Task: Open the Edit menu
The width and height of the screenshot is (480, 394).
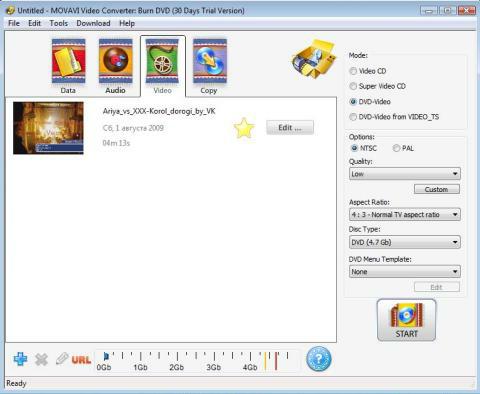Action: point(34,23)
